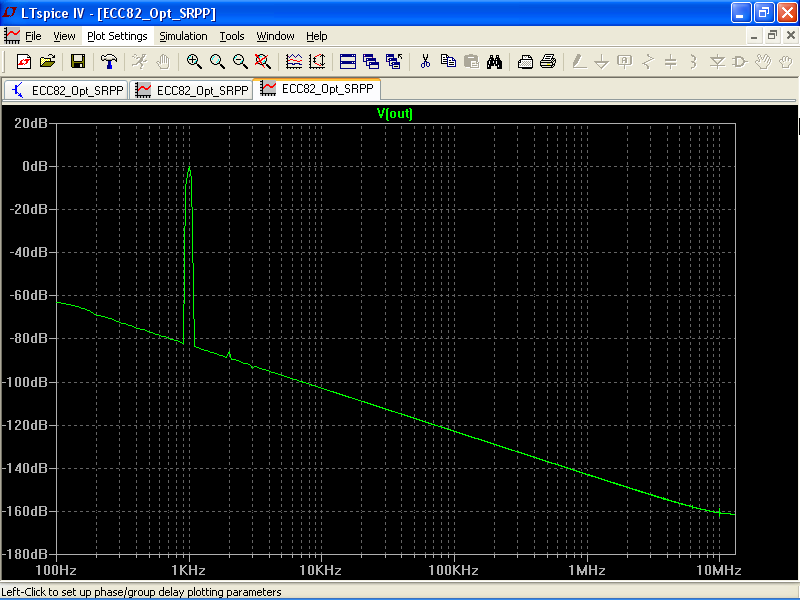Restore the inner plot document window
Screen dimensions: 800x600
pyautogui.click(x=772, y=36)
